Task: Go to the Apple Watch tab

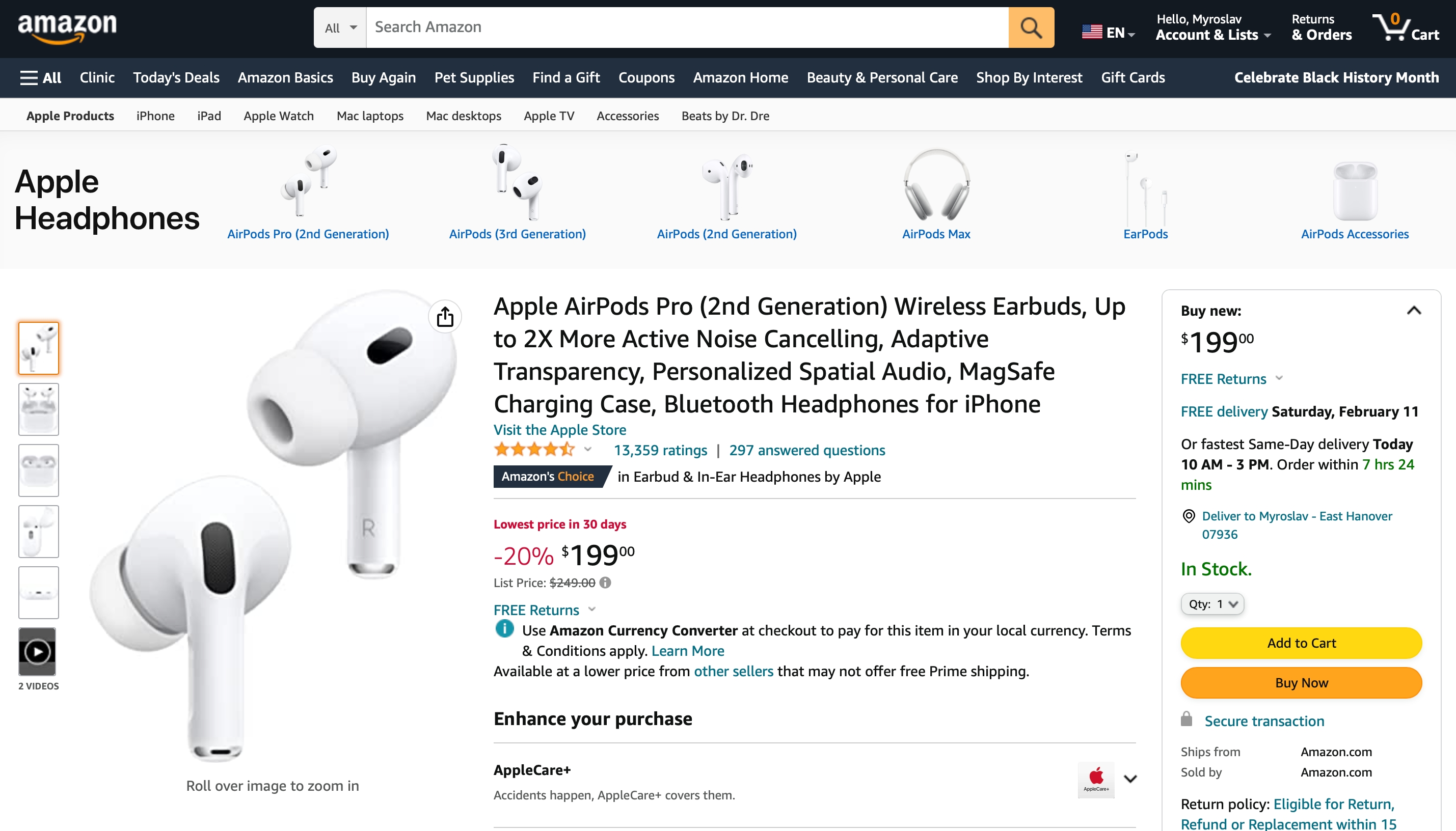Action: click(x=279, y=116)
